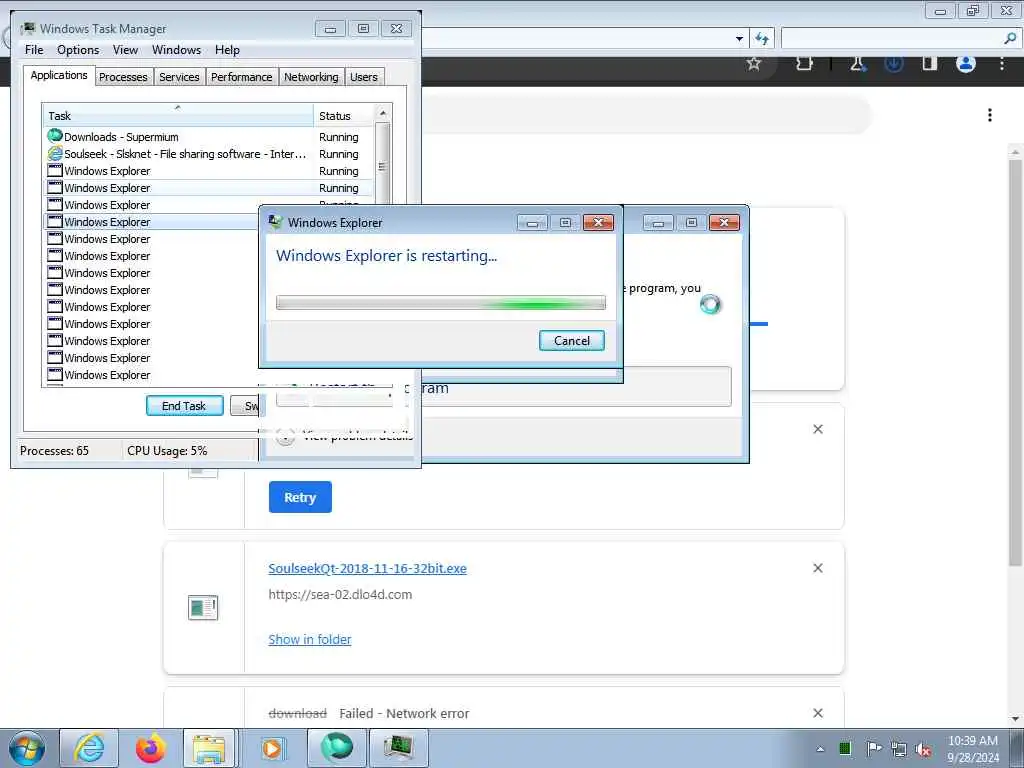Click the refresh arrows button by address bar
The width and height of the screenshot is (1024, 768).
762,39
